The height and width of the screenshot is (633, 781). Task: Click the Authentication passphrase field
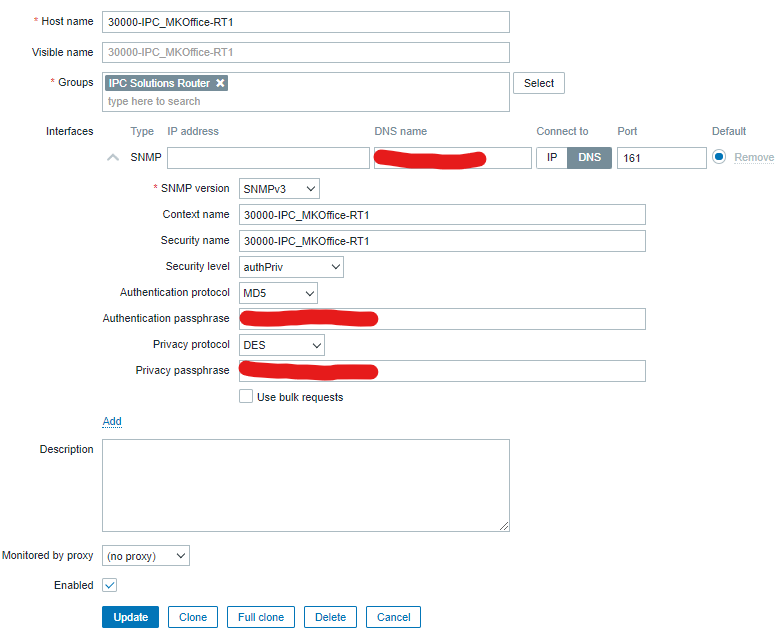442,319
